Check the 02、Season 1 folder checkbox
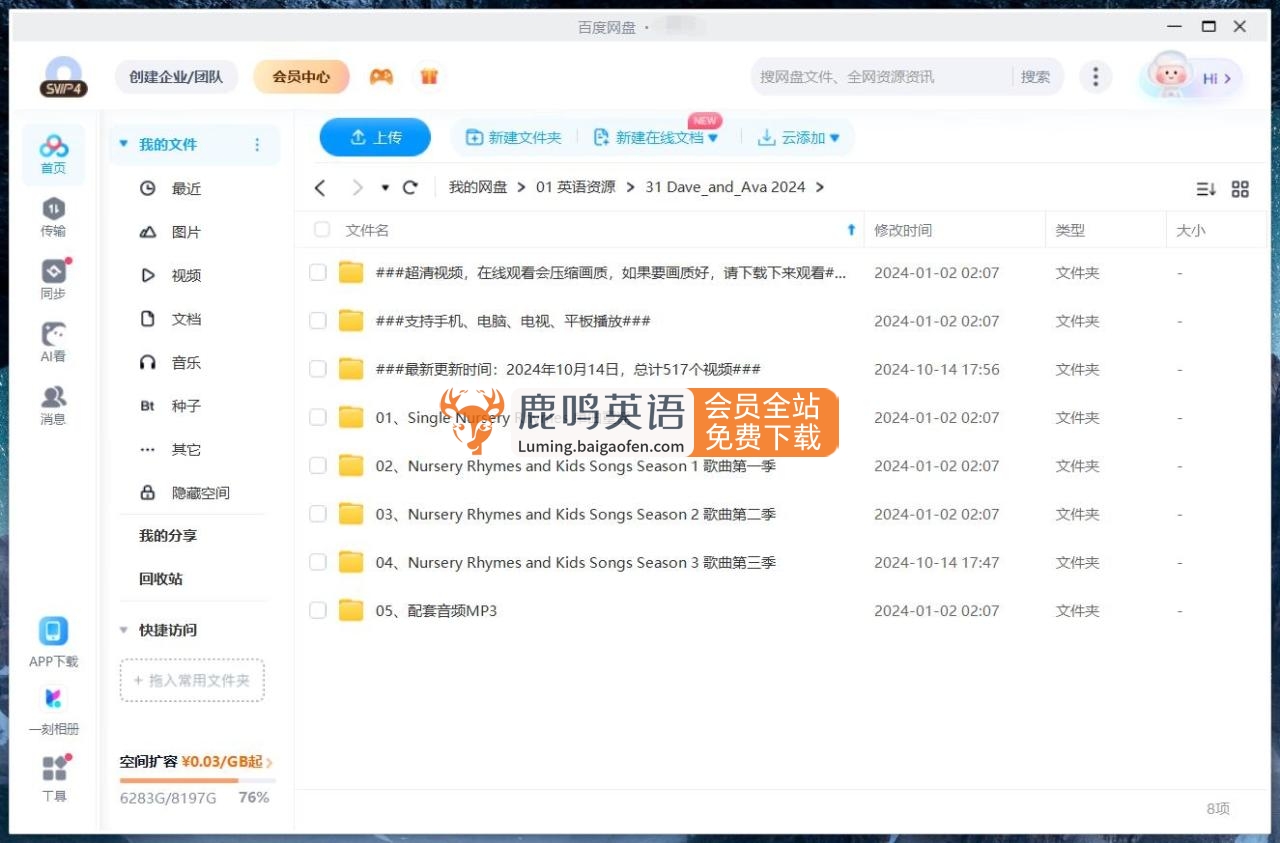The image size is (1280, 843). 318,465
